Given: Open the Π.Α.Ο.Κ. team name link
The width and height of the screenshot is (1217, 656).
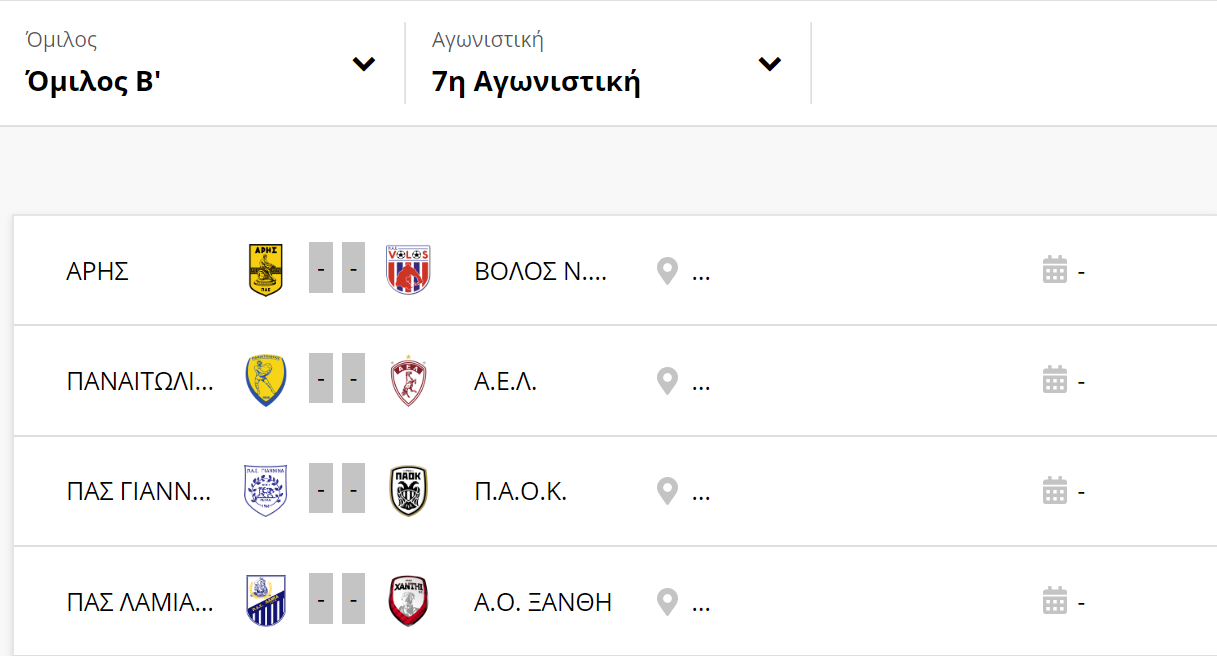Looking at the screenshot, I should point(520,492).
